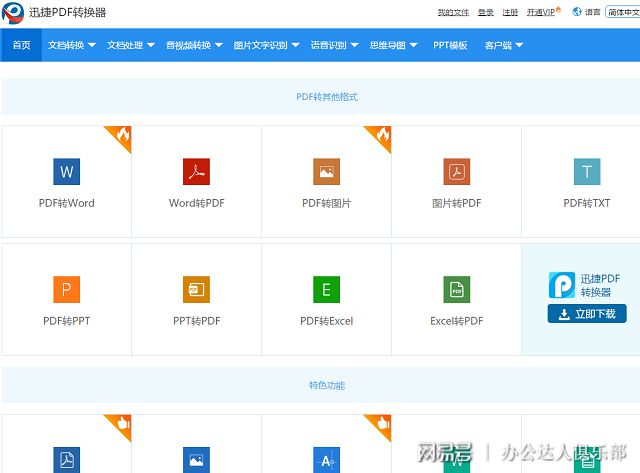Click the 迅捷PDF转换器 app icon in download card
The height and width of the screenshot is (473, 640).
(562, 285)
